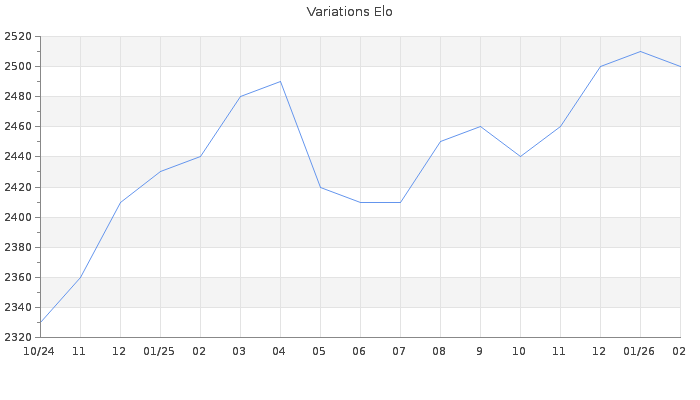This screenshot has height=400, width=700.
Task: Select the data point above 05
Action: (x=320, y=187)
